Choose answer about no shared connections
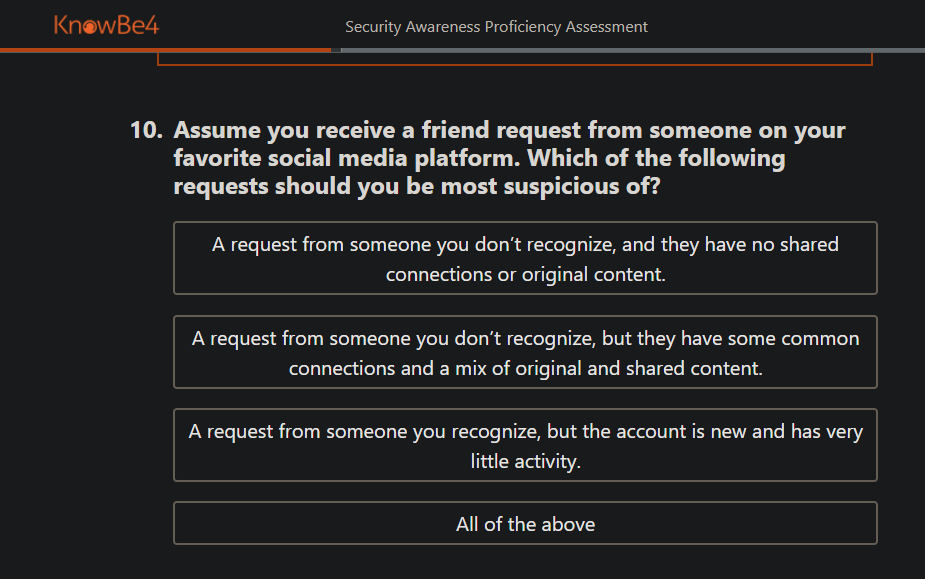The height and width of the screenshot is (579, 925). pyautogui.click(x=525, y=258)
